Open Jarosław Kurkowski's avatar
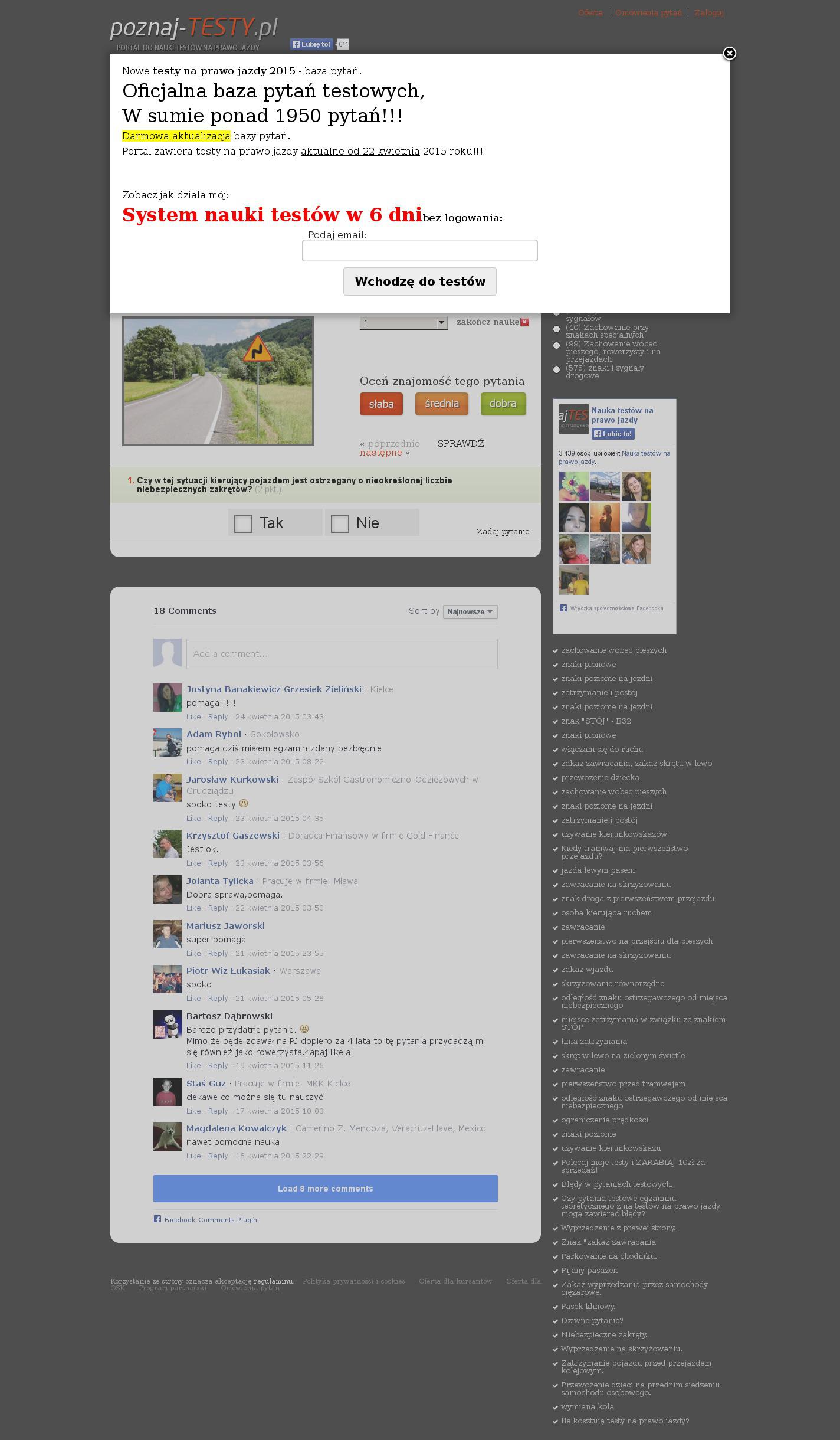840x1440 pixels. coord(168,788)
